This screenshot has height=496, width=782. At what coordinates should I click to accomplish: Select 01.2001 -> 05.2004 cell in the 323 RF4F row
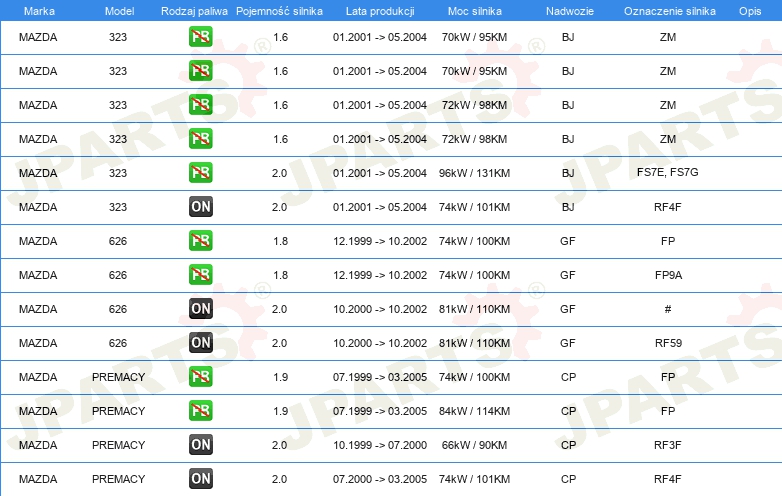[x=380, y=207]
